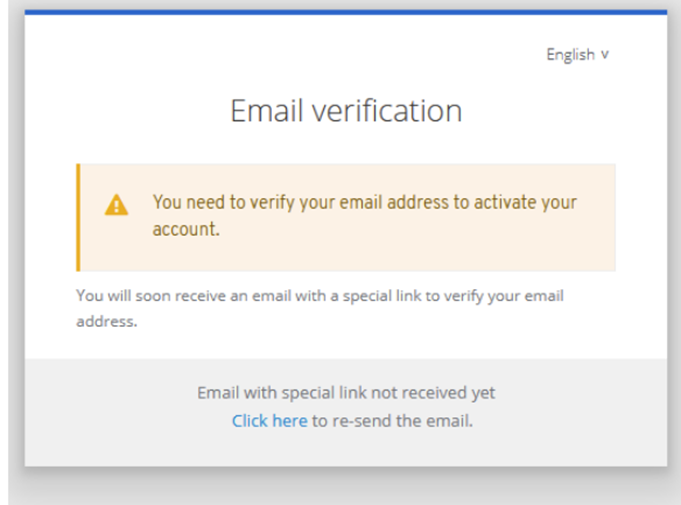The image size is (681, 505).
Task: Click the word "account." in the warning
Action: (x=186, y=229)
